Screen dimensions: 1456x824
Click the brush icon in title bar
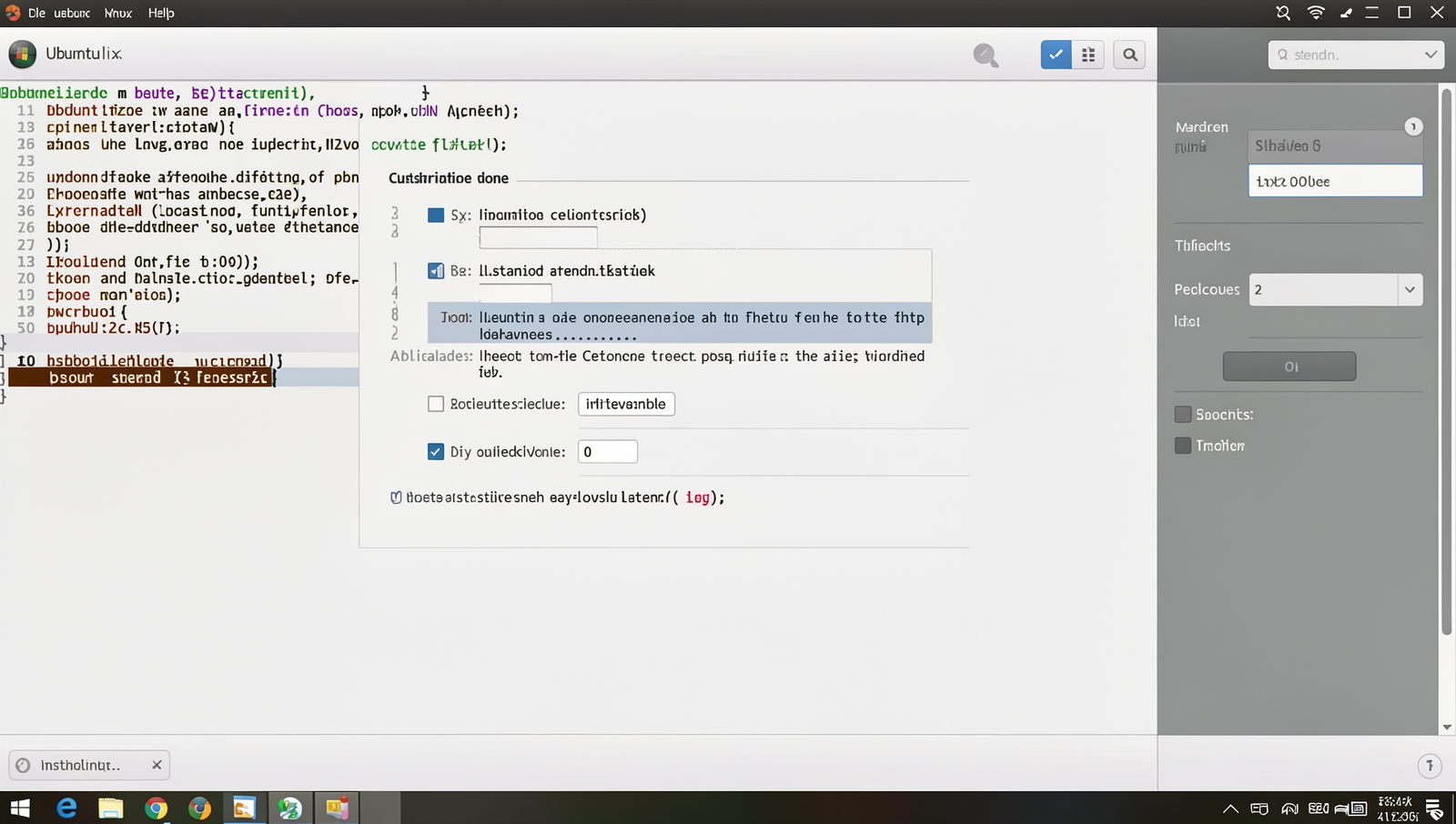tap(1346, 13)
